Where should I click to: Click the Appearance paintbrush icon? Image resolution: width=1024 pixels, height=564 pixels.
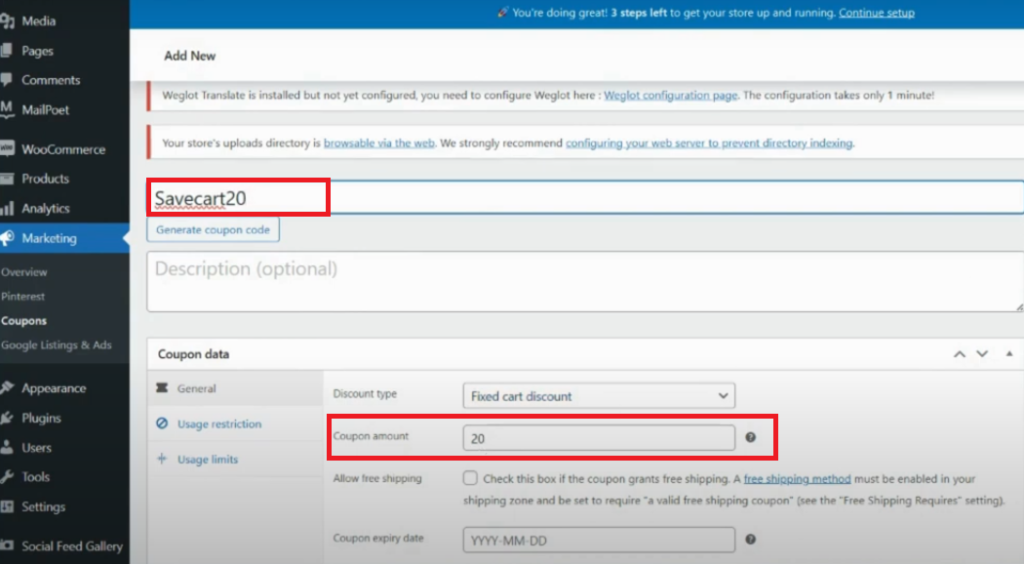click(7, 388)
